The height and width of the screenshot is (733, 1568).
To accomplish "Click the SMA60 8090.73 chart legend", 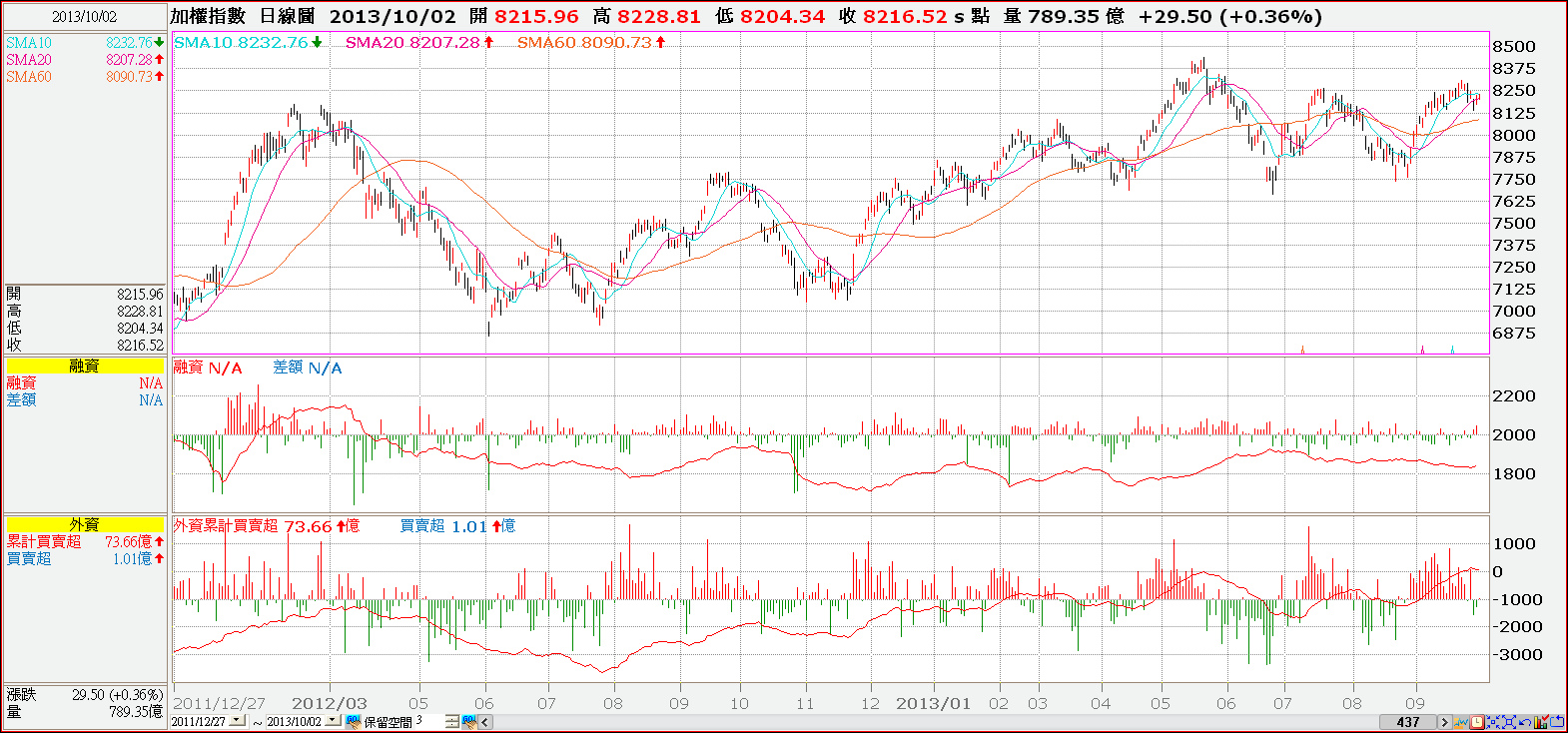I will (x=591, y=42).
